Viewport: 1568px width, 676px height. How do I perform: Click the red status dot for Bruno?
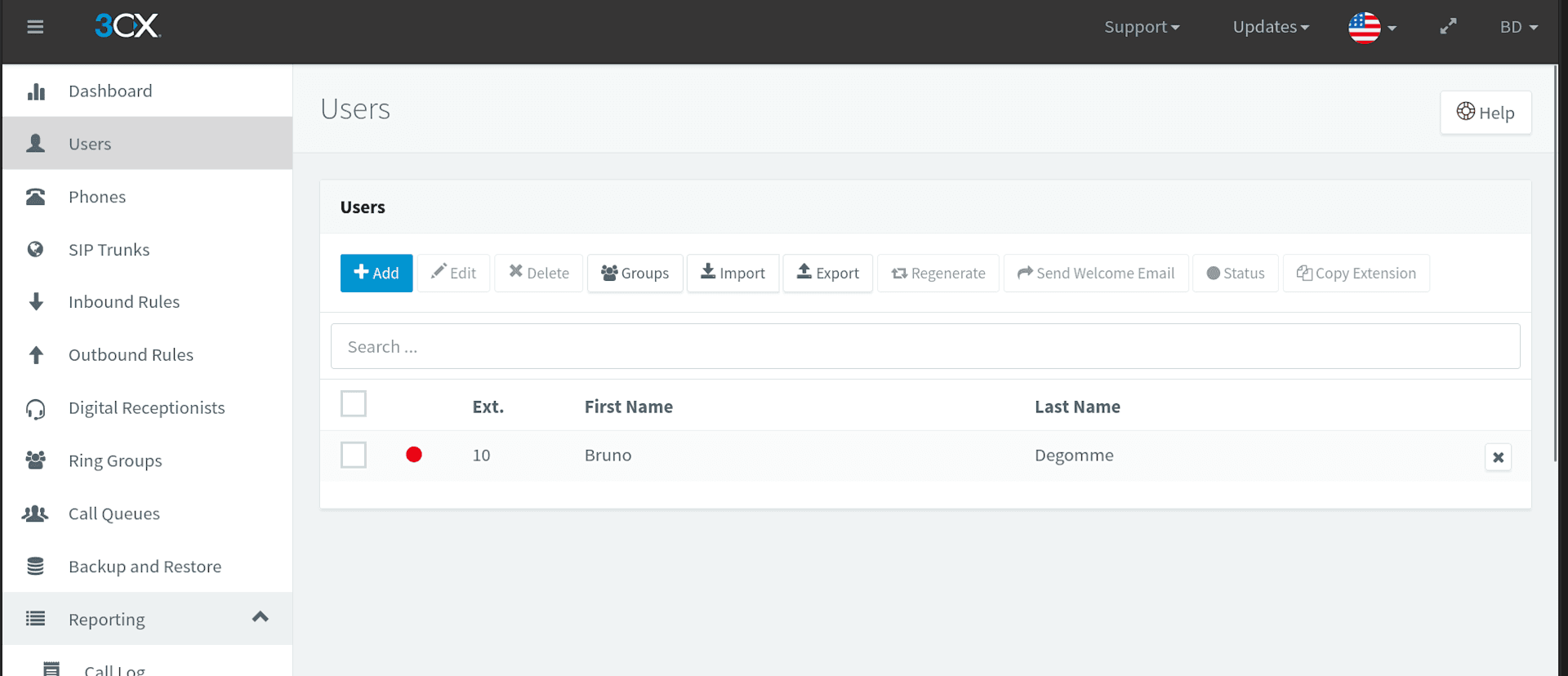(x=414, y=455)
